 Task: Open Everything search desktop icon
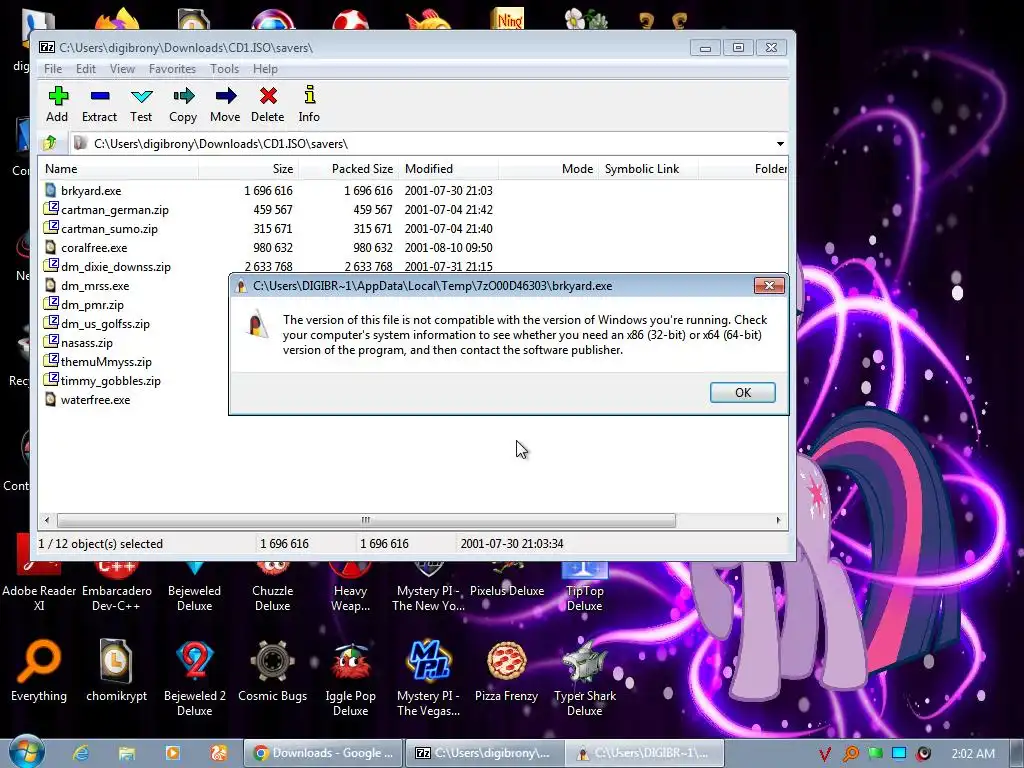coord(39,670)
